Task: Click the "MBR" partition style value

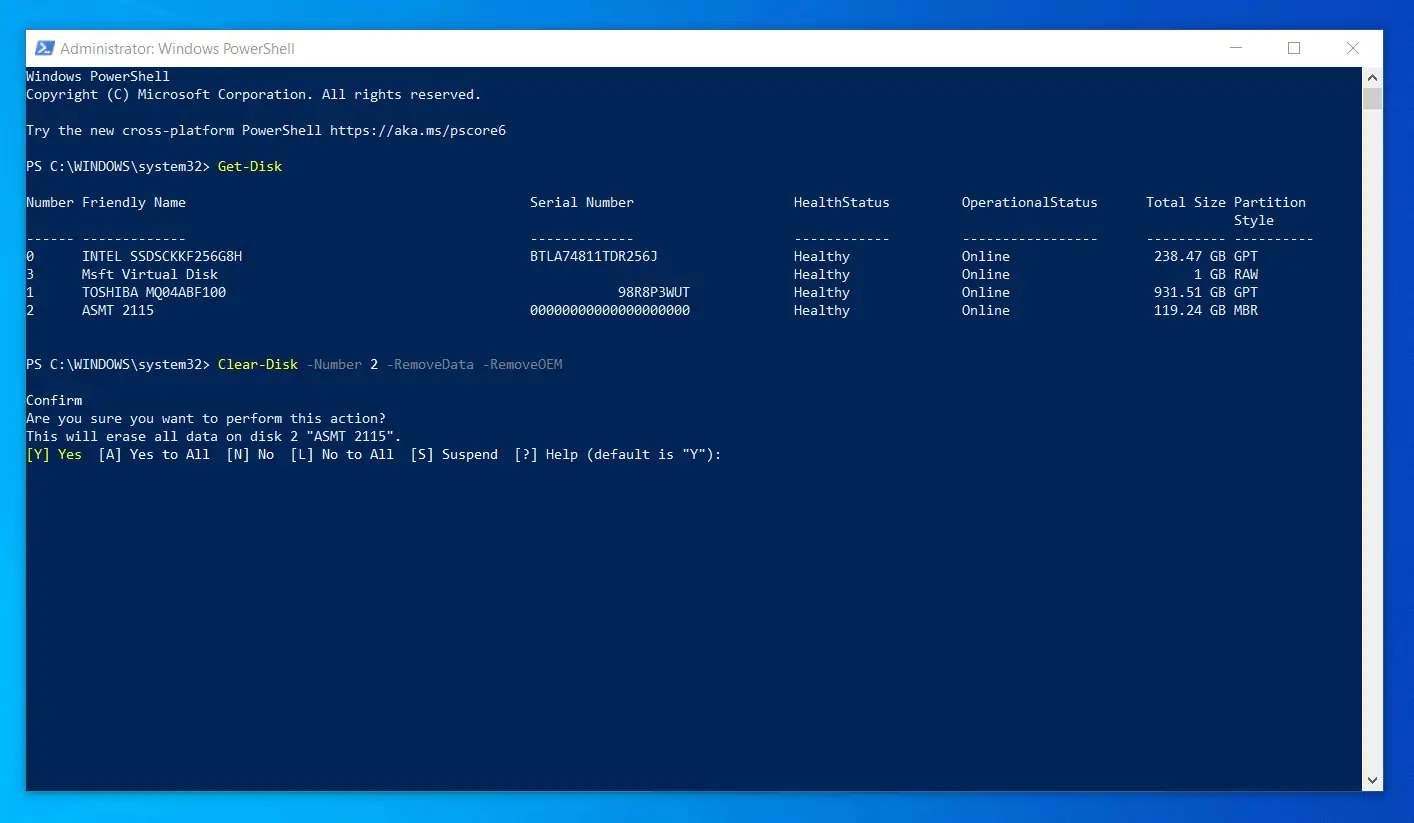Action: (1246, 310)
